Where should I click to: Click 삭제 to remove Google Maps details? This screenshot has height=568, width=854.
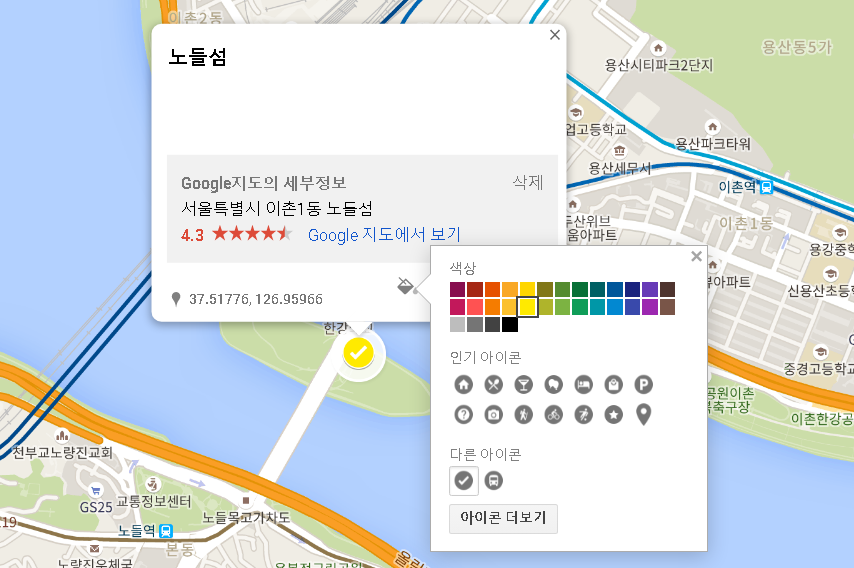528,182
